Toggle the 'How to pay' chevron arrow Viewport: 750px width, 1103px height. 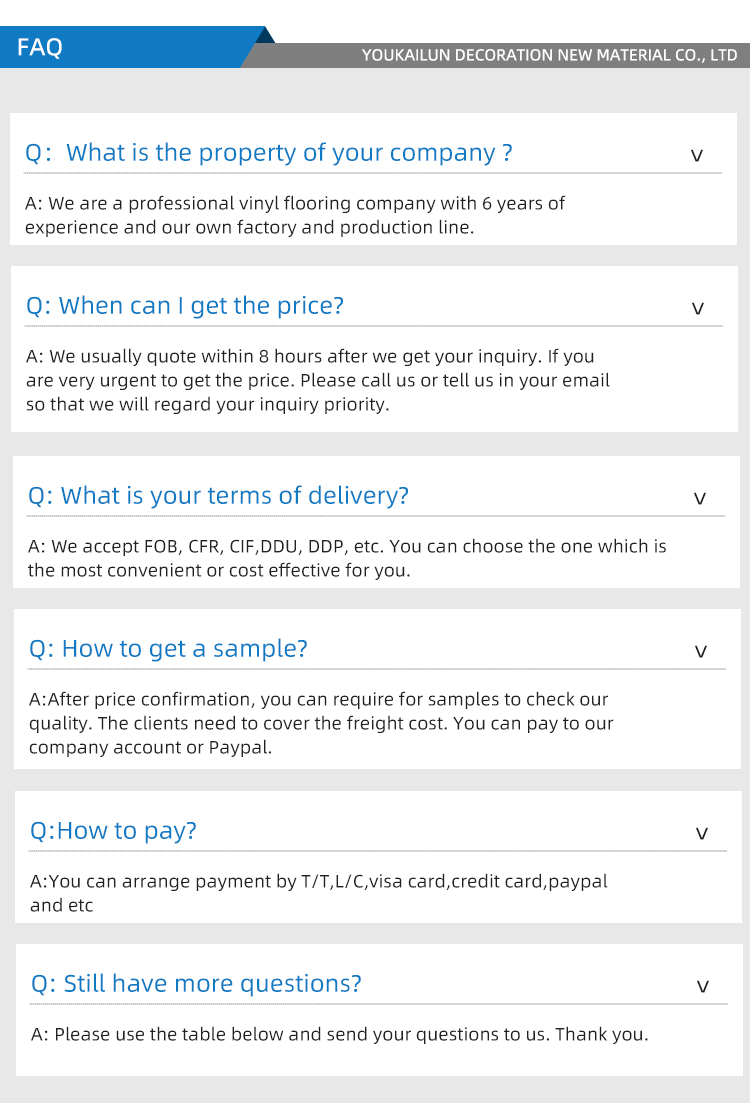[702, 834]
